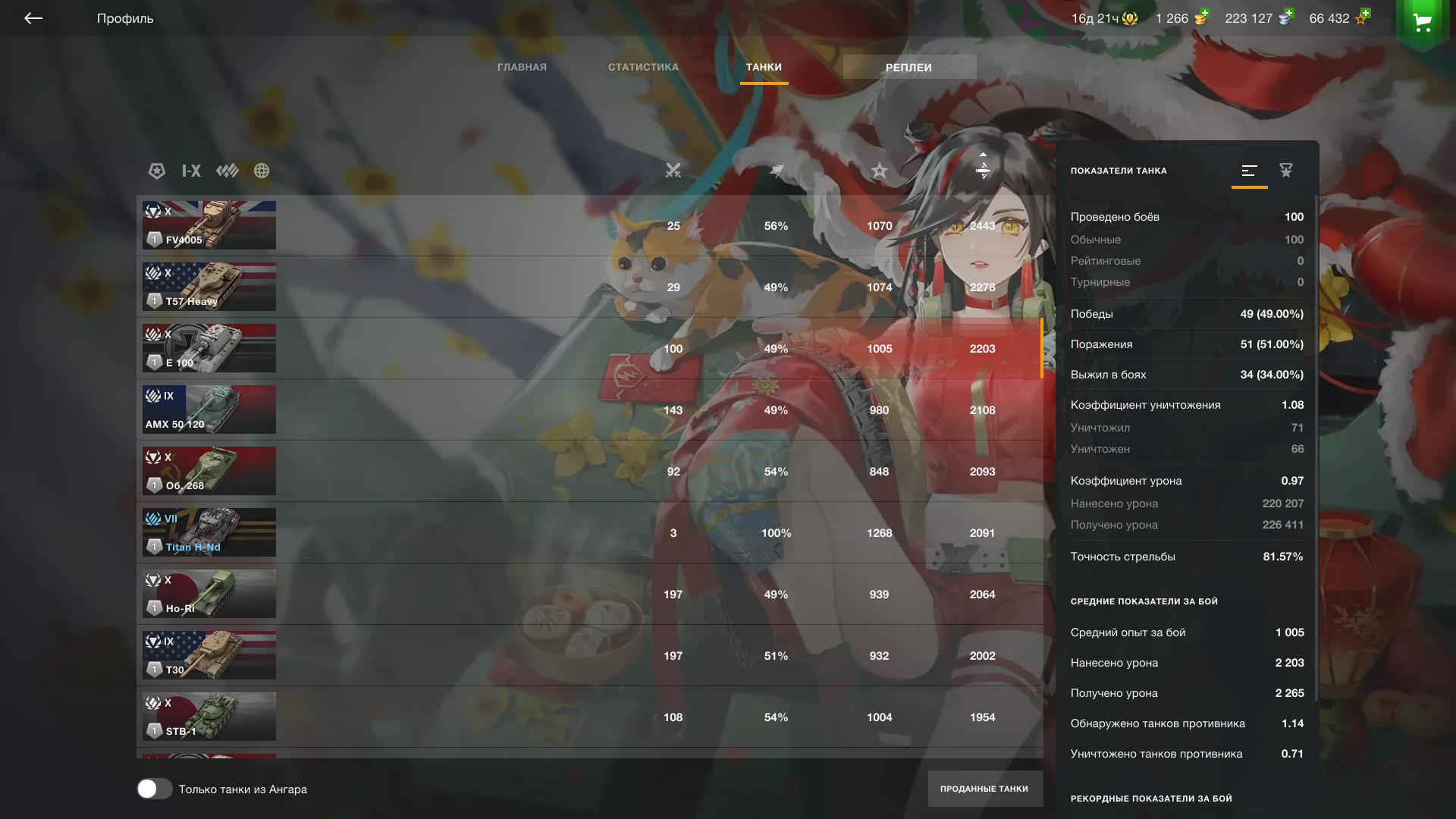Screen dimensions: 1456x819
Task: Toggle Только танки из Ангара switch
Action: pos(155,789)
